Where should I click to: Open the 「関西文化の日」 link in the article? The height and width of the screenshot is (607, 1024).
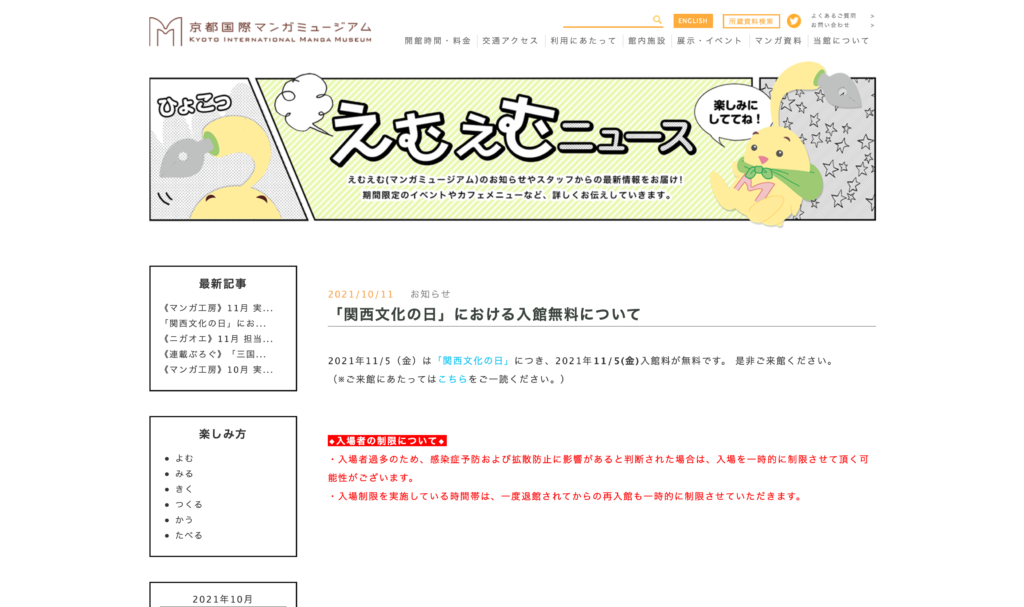point(473,361)
